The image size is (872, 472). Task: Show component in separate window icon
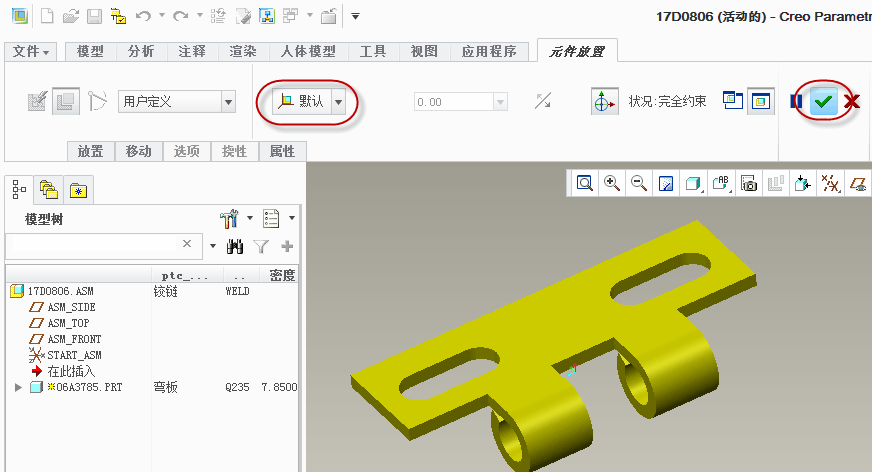(x=732, y=100)
